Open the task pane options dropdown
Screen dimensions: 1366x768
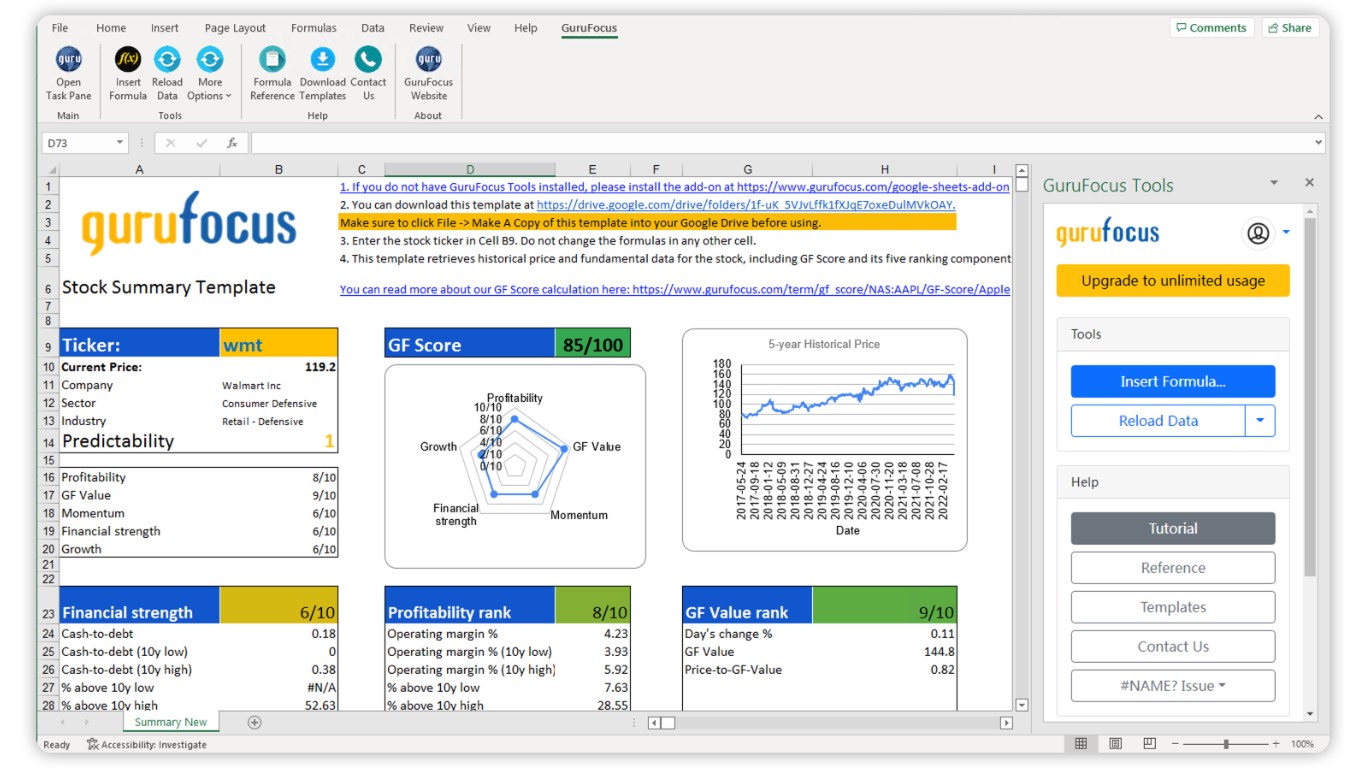tap(1274, 183)
